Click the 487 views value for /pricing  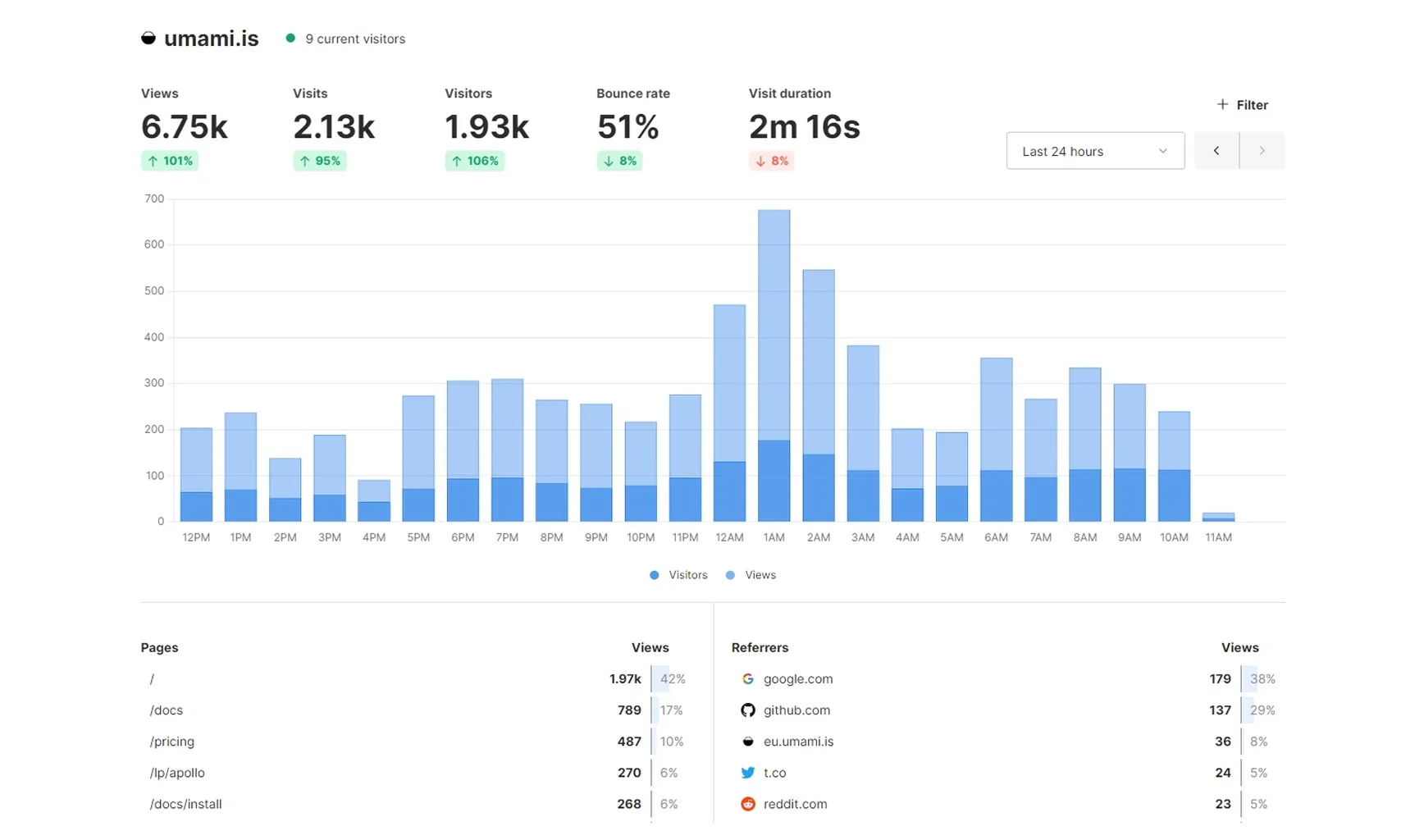click(629, 742)
